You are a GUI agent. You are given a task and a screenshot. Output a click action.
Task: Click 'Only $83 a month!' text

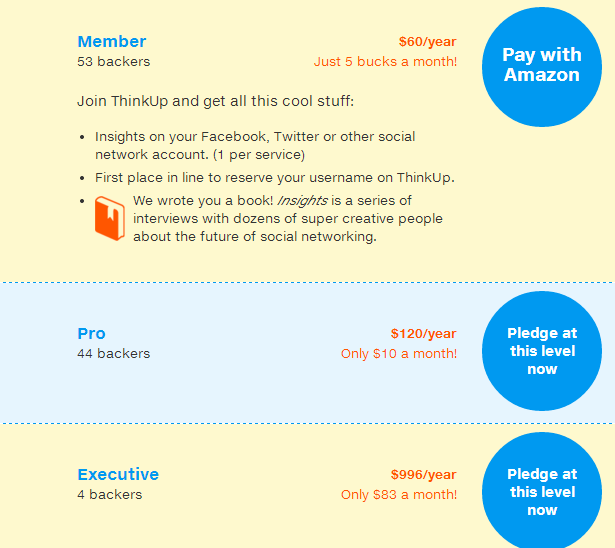[x=399, y=494]
